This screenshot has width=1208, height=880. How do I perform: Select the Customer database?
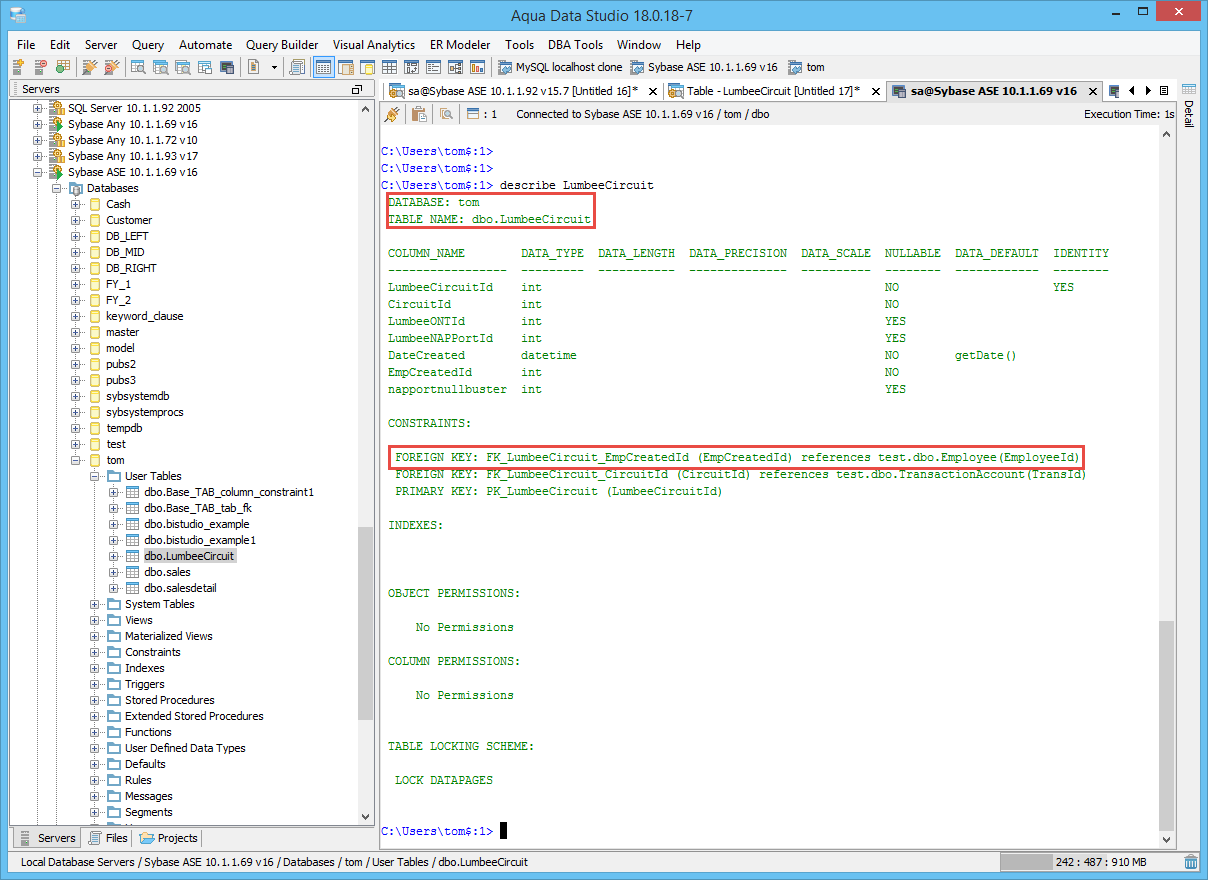coord(129,220)
